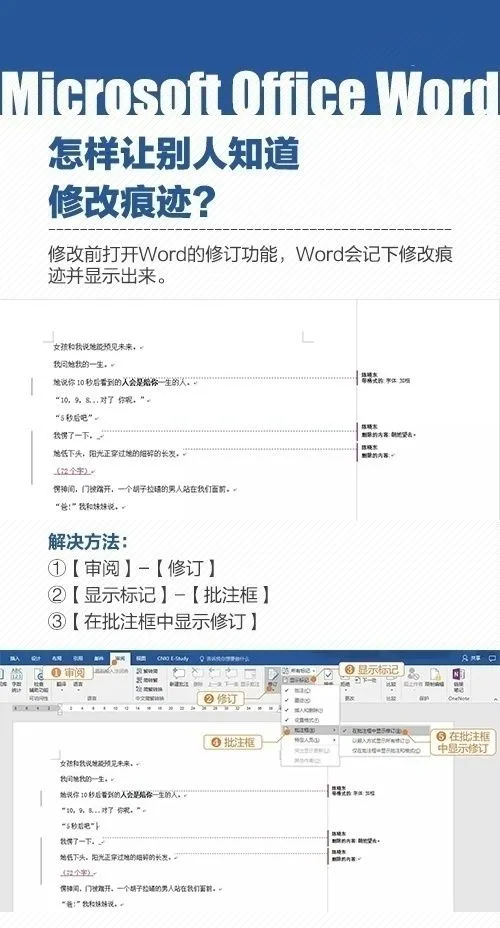The image size is (500, 928).
Task: Open the 布局 ribbon tab
Action: (56, 659)
